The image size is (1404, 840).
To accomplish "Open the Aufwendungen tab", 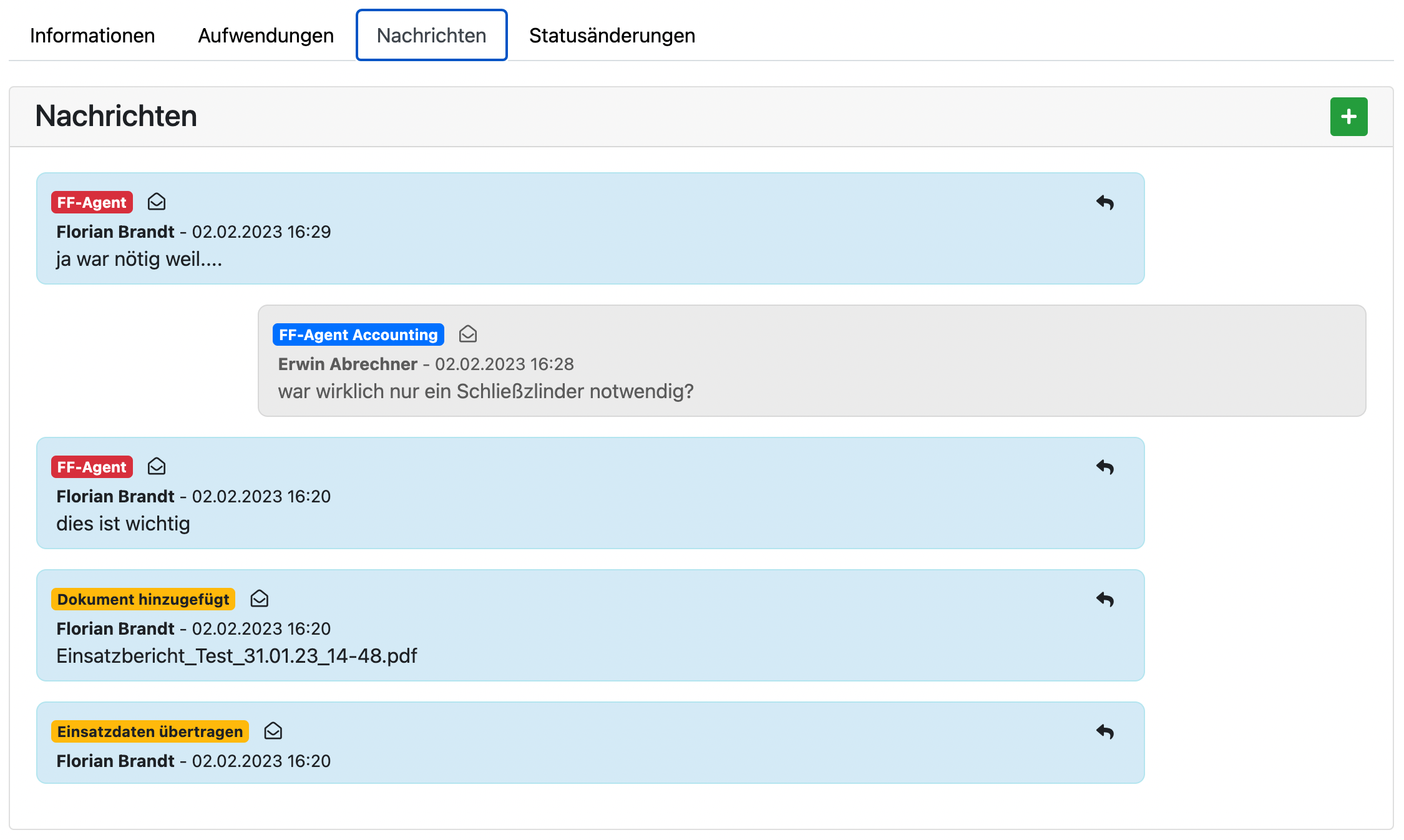I will coord(266,36).
